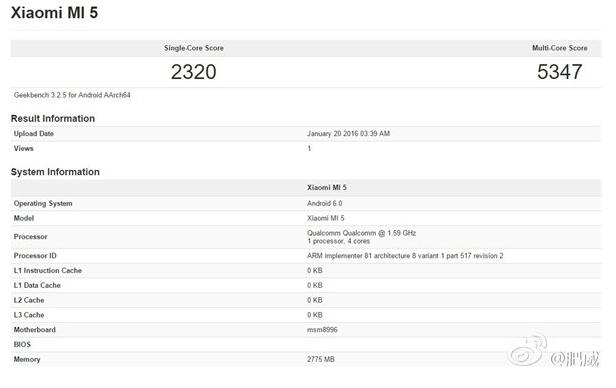Screen dimensions: 616x388
Task: Select the Multi-Core Score header
Action: pos(560,48)
